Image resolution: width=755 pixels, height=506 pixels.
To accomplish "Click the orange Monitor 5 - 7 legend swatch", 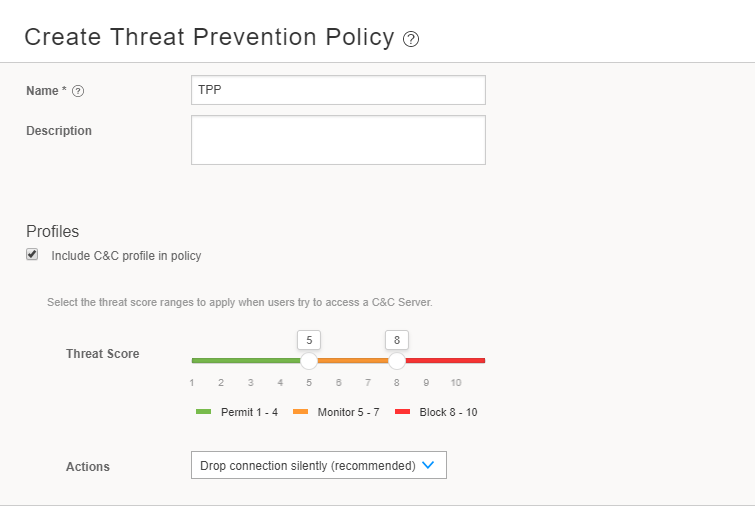I will (300, 412).
